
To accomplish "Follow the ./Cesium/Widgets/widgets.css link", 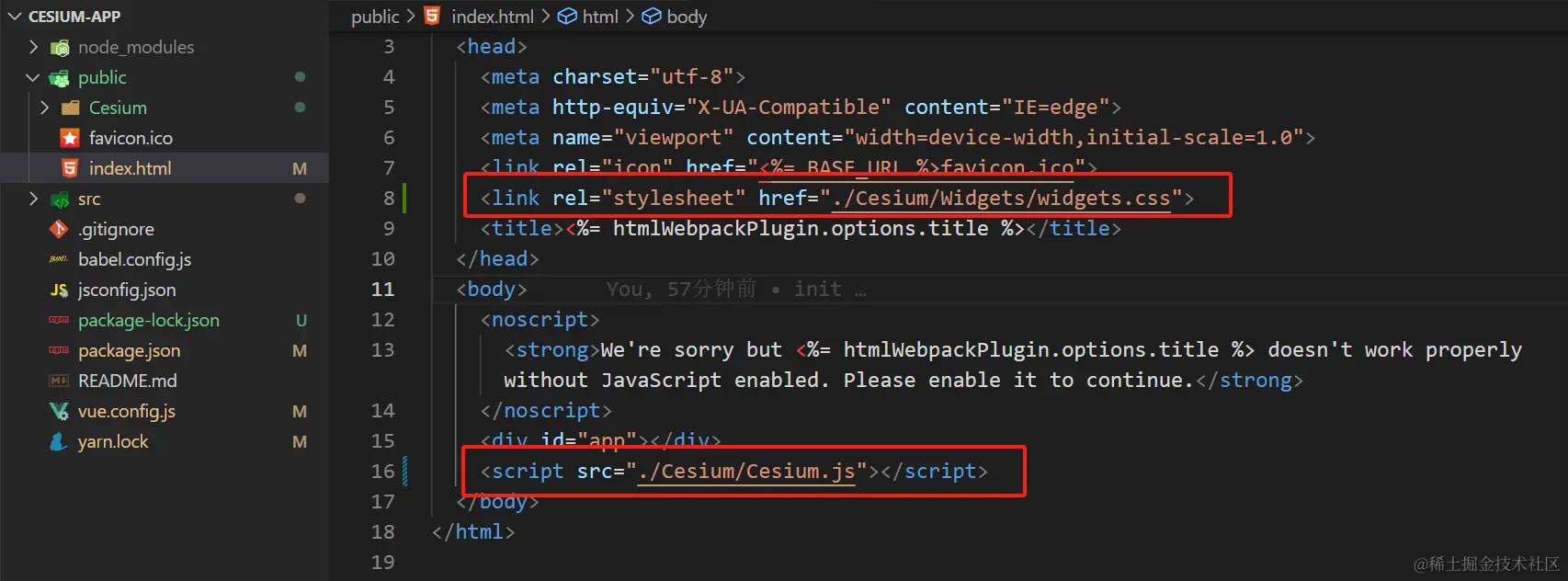I will coord(1001,199).
